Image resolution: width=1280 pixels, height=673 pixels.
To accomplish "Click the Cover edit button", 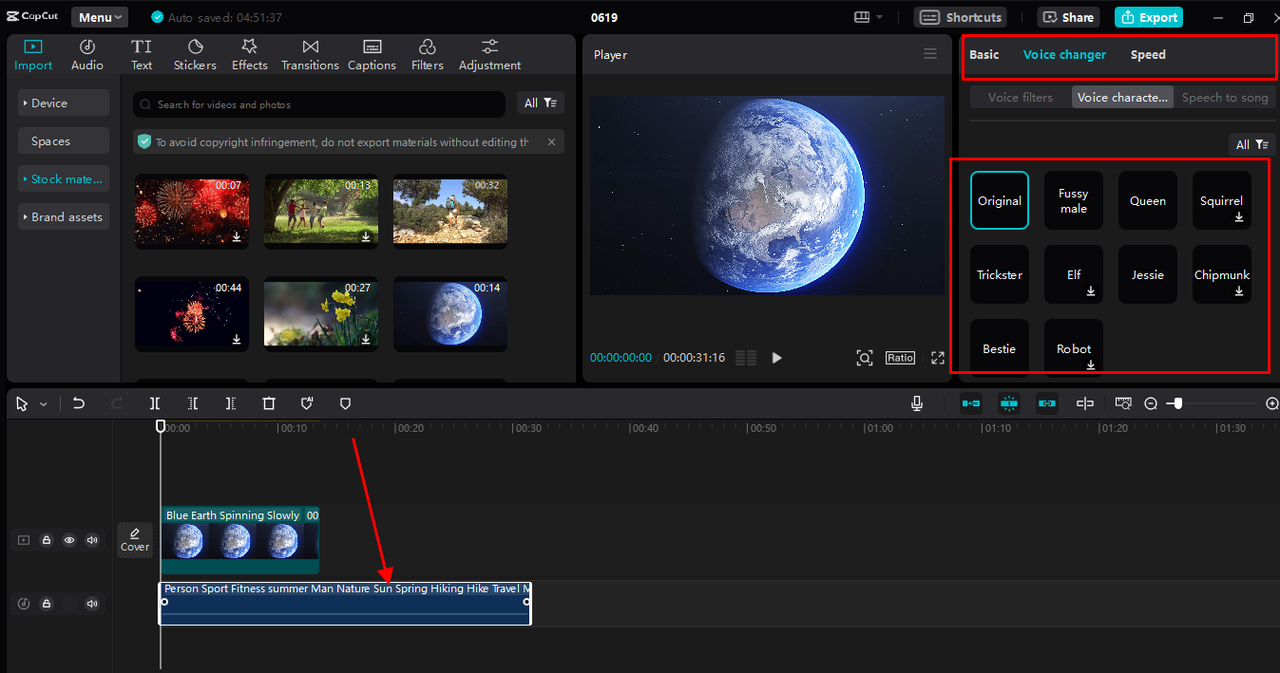I will click(135, 540).
